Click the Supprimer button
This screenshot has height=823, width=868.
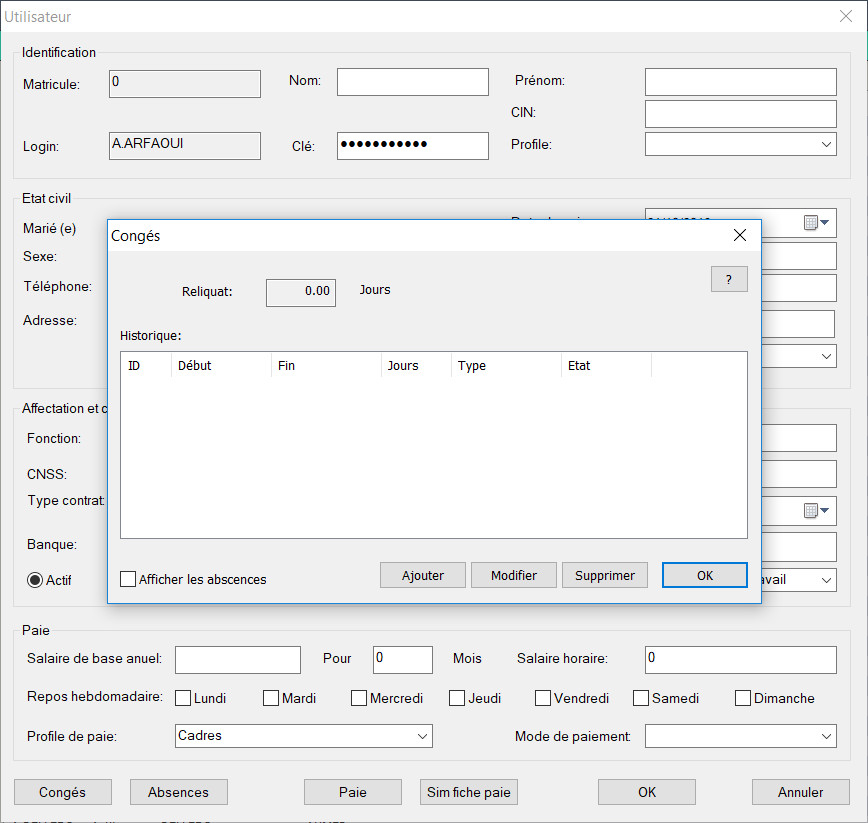[605, 575]
